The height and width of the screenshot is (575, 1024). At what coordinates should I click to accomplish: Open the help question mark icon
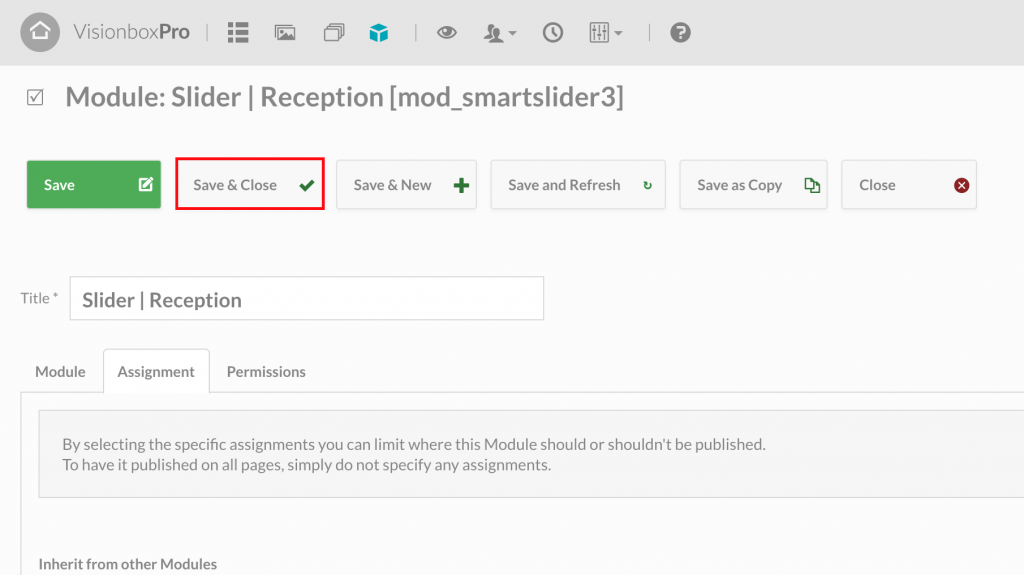click(x=680, y=32)
